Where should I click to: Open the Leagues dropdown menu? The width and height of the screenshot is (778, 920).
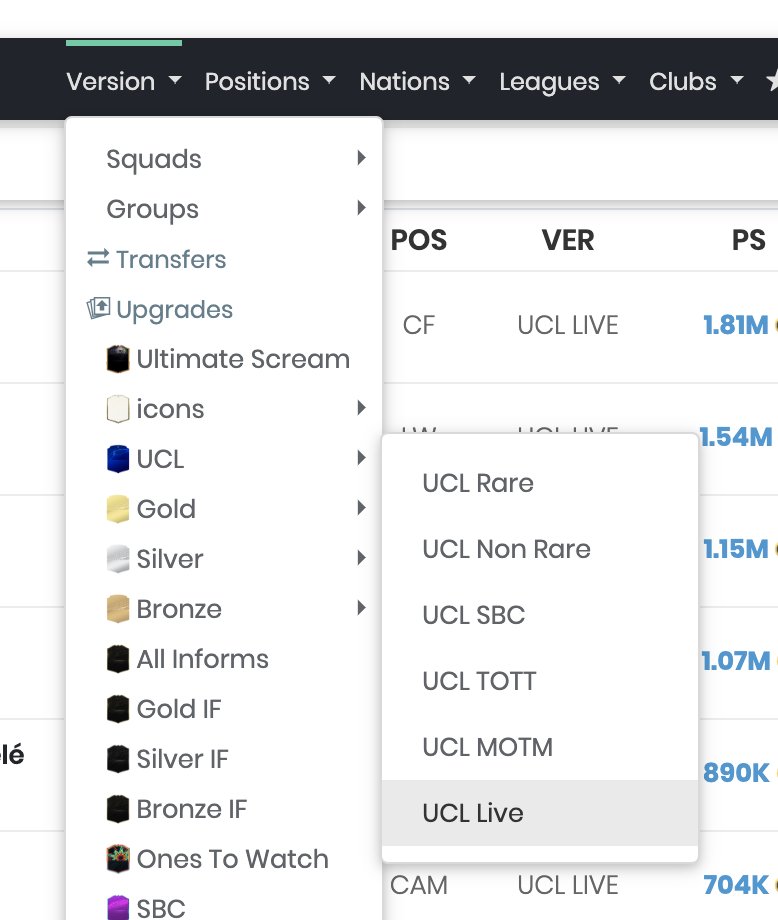point(562,82)
